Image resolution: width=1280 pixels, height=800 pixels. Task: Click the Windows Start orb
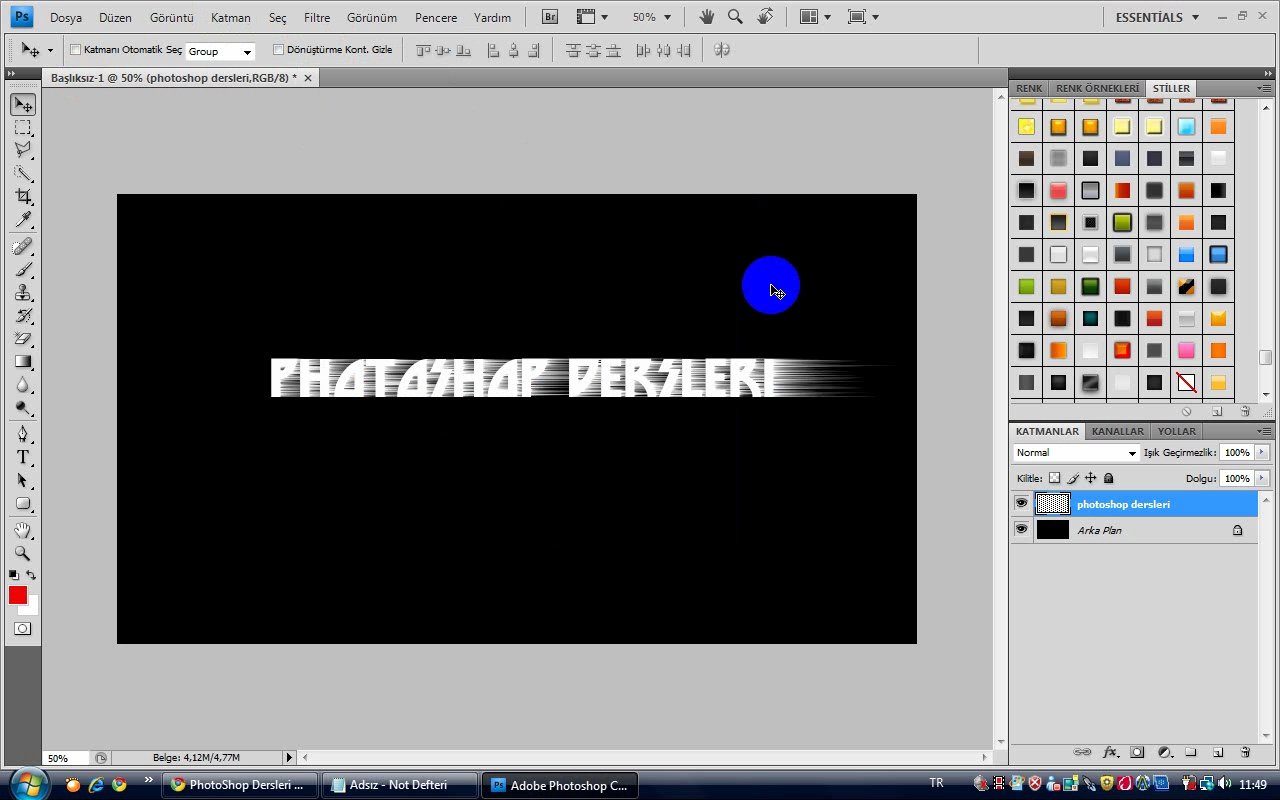pos(28,783)
